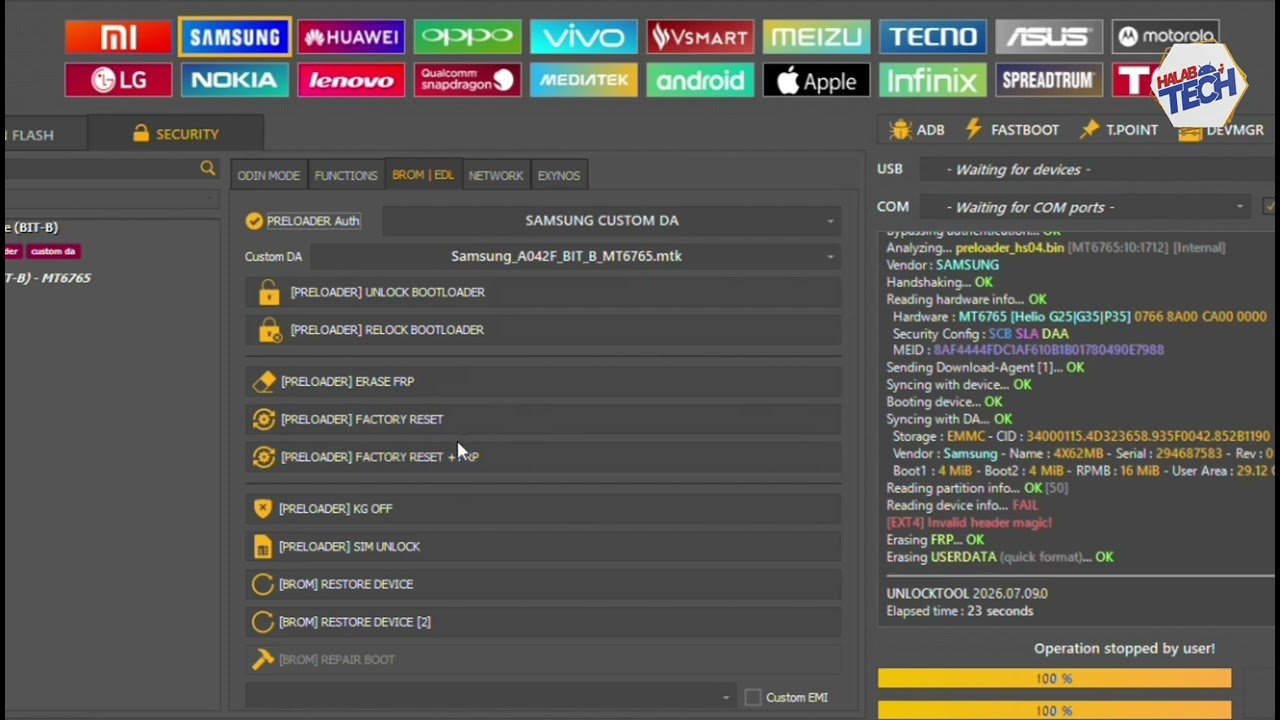Image resolution: width=1280 pixels, height=720 pixels.
Task: Open the ADB tool
Action: [917, 130]
